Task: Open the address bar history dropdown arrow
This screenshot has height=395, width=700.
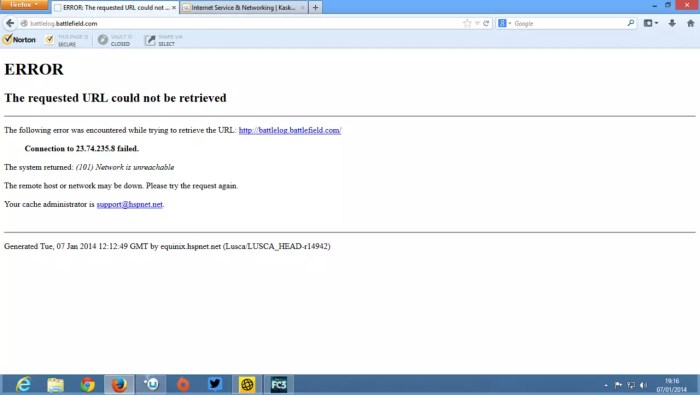Action: (x=477, y=23)
